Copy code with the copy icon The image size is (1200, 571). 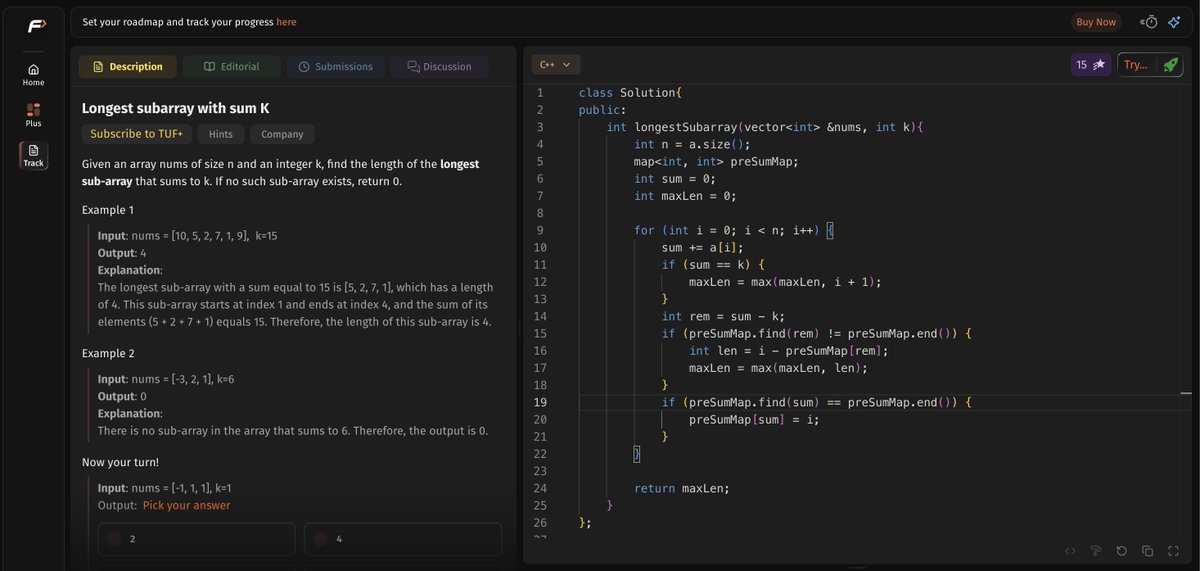(x=1148, y=551)
